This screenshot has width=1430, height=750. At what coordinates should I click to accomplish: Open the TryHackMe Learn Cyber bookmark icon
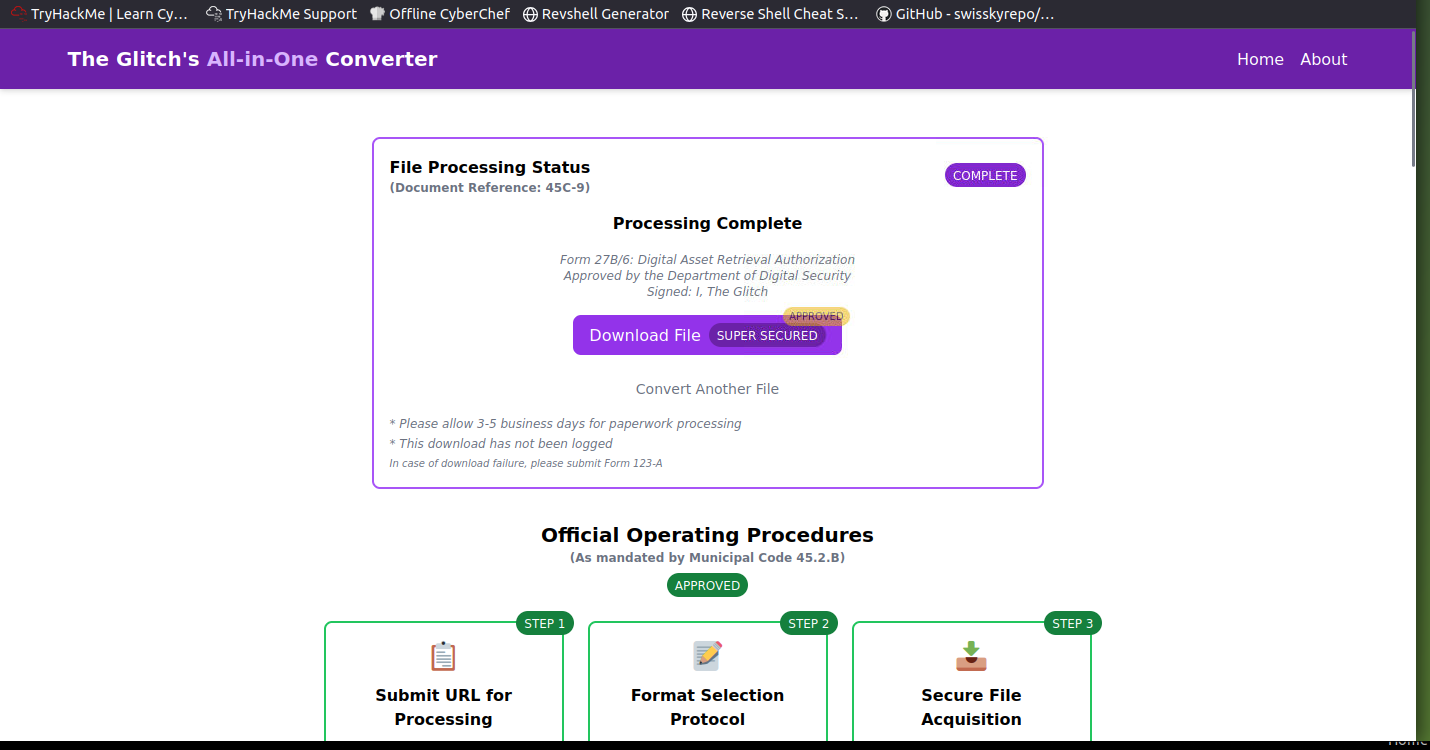tap(19, 14)
